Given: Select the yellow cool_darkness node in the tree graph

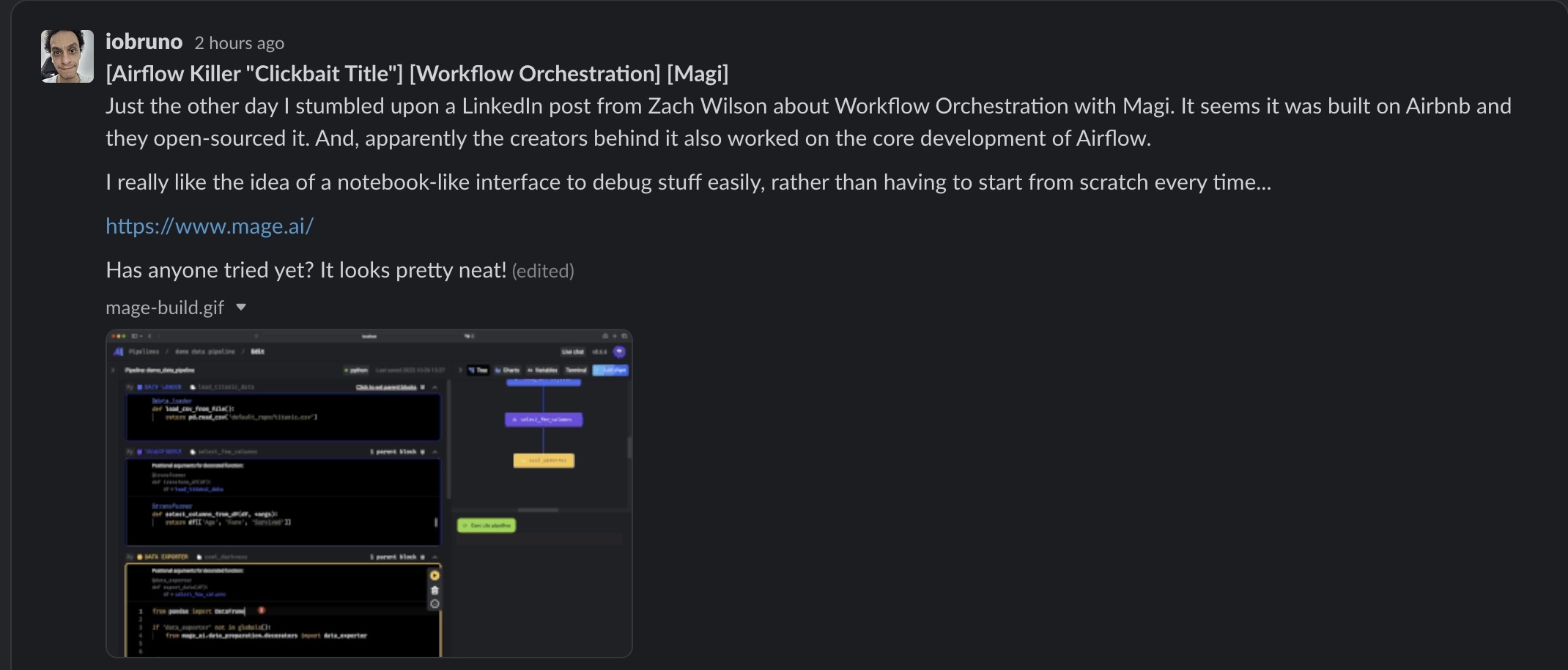Looking at the screenshot, I should [x=544, y=461].
